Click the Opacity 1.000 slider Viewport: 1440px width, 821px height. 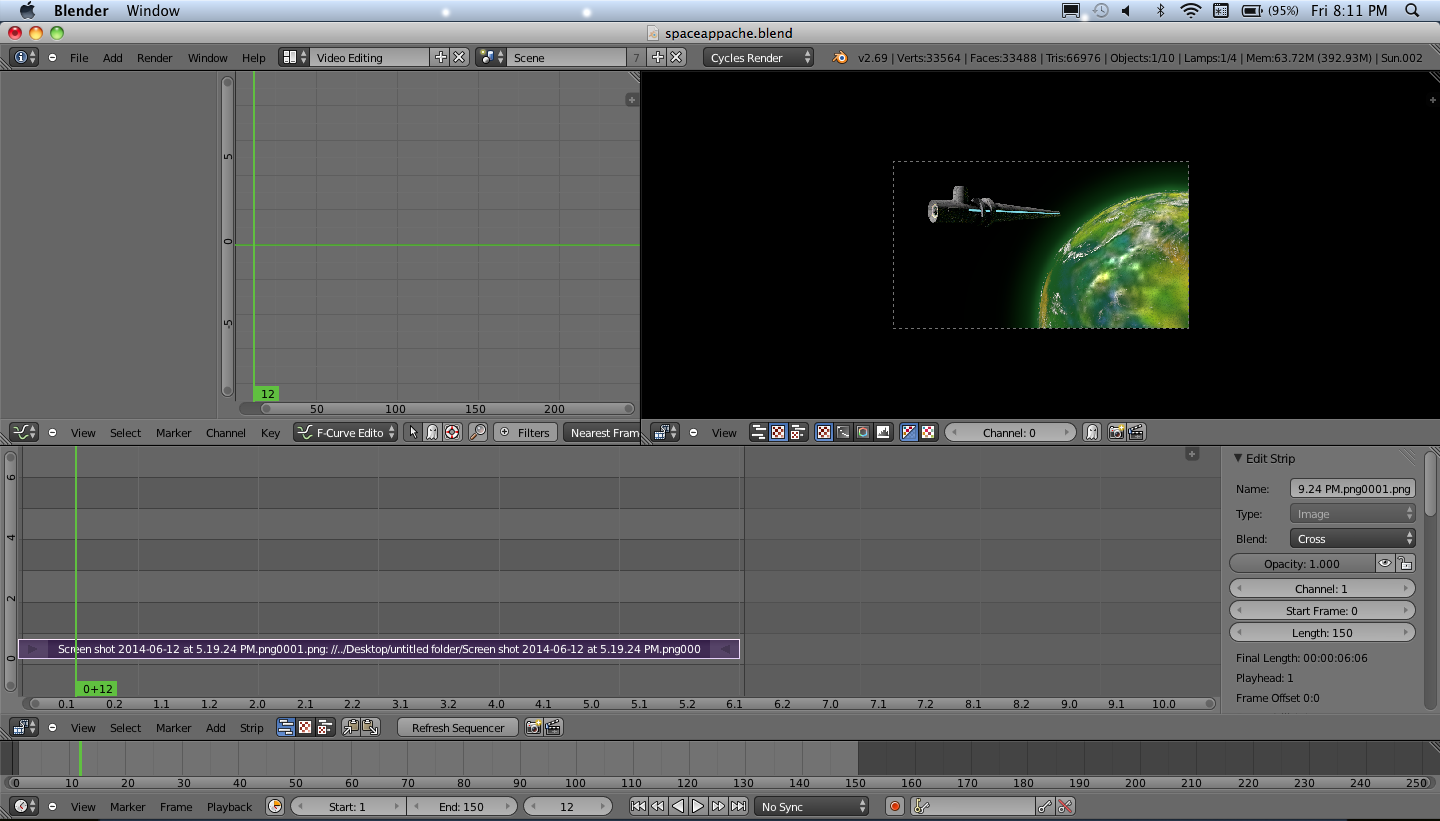click(1302, 564)
